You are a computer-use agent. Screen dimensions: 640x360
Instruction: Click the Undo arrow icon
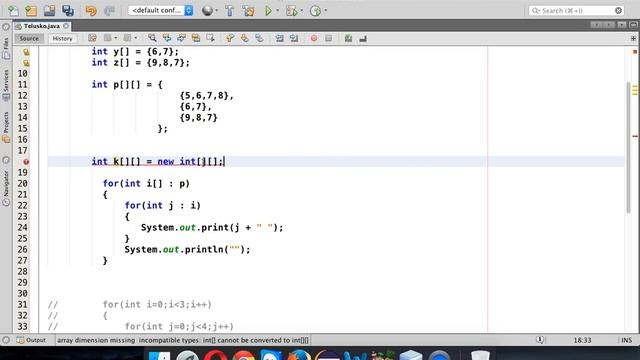[91, 11]
